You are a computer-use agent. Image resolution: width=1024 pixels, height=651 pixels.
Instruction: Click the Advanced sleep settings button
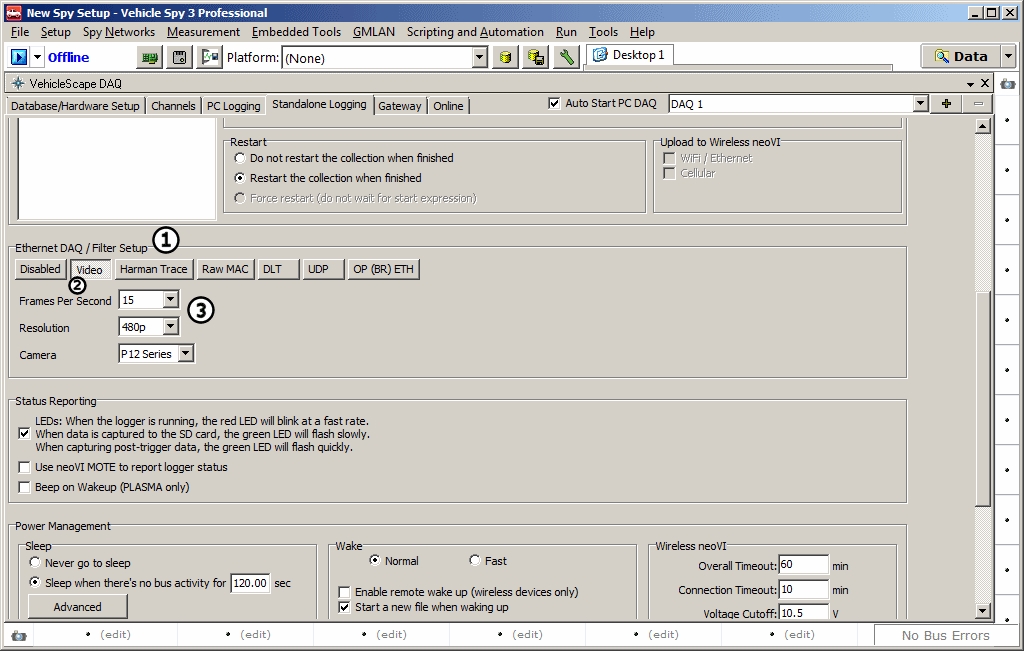click(x=77, y=606)
